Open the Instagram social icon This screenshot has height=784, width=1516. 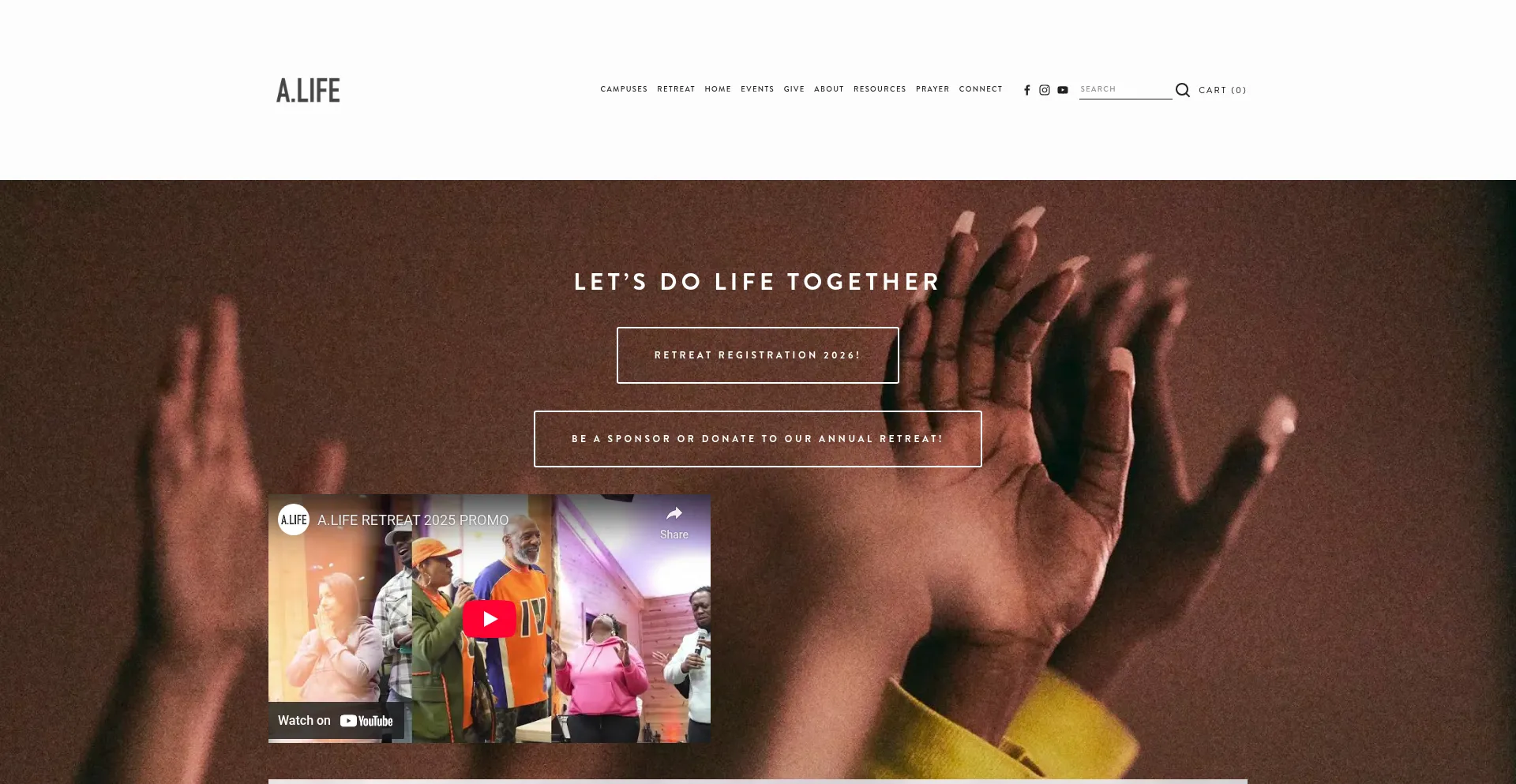coord(1045,90)
